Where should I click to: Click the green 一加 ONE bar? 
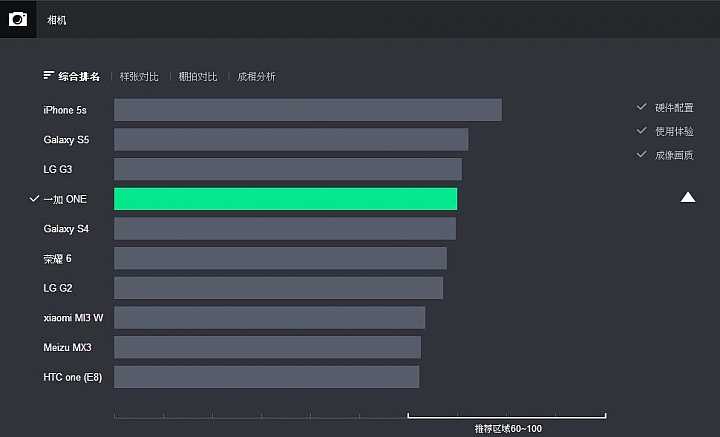[x=286, y=199]
